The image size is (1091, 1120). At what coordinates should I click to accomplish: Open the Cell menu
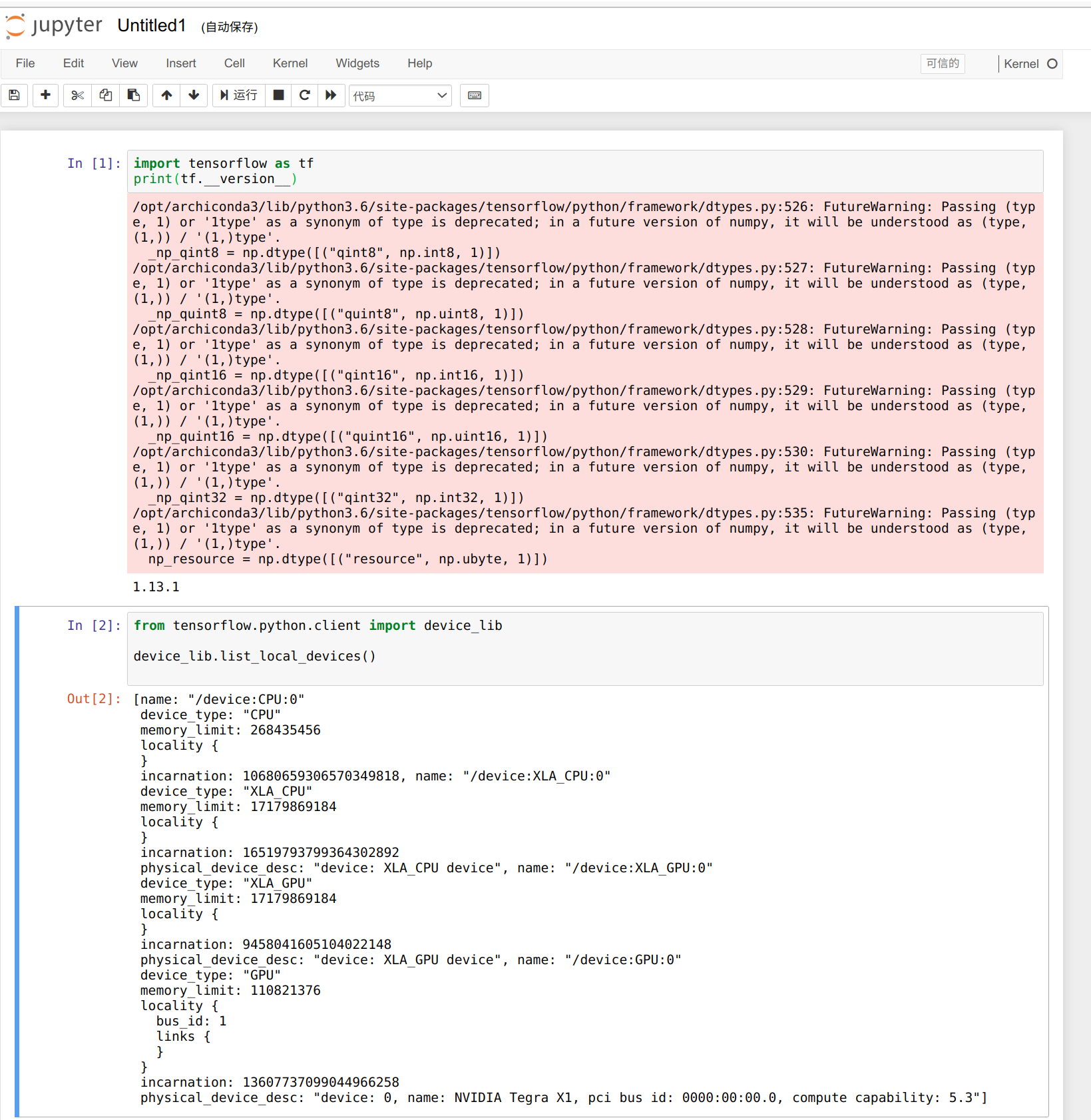(234, 63)
